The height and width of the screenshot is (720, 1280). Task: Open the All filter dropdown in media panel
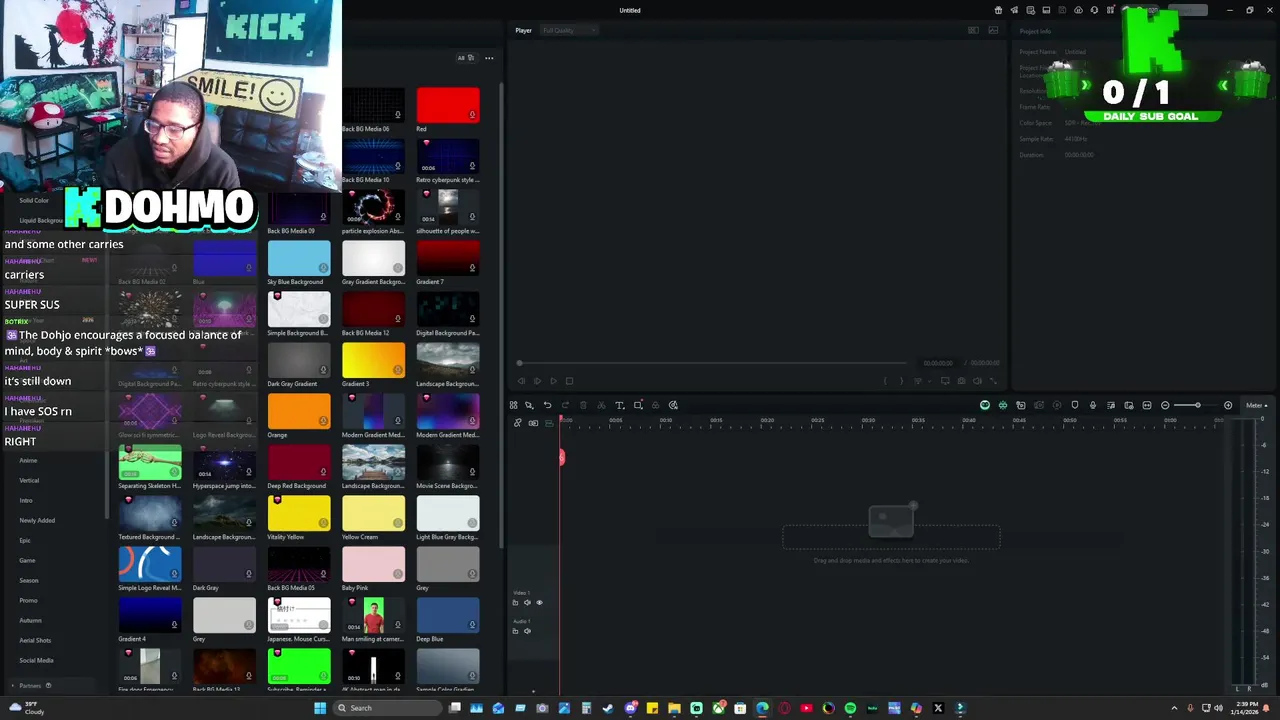(465, 58)
